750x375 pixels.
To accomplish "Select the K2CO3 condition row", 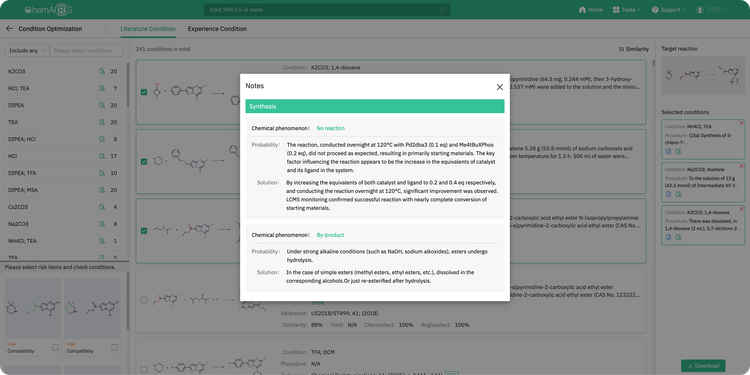I will [x=62, y=71].
